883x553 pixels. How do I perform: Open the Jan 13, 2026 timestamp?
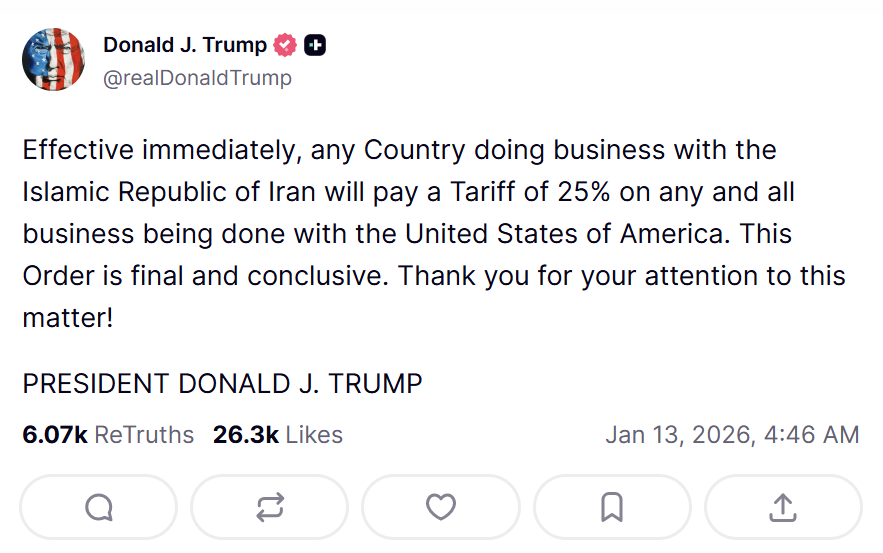tap(732, 435)
